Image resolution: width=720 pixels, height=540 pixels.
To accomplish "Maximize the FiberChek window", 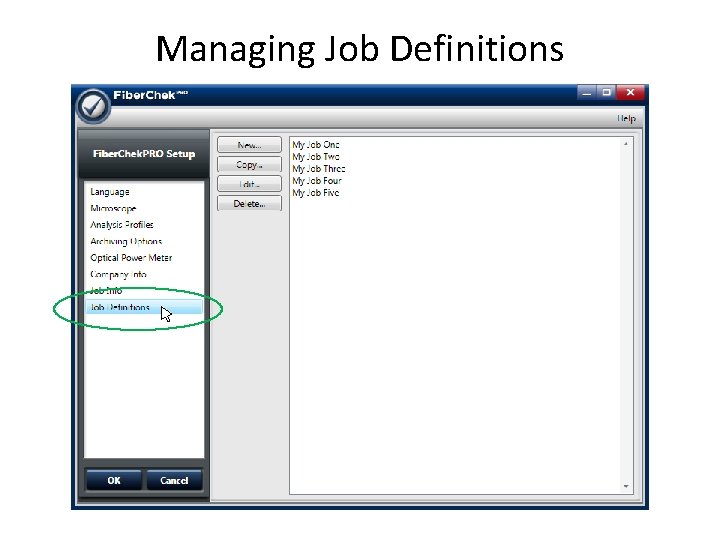I will 606,93.
